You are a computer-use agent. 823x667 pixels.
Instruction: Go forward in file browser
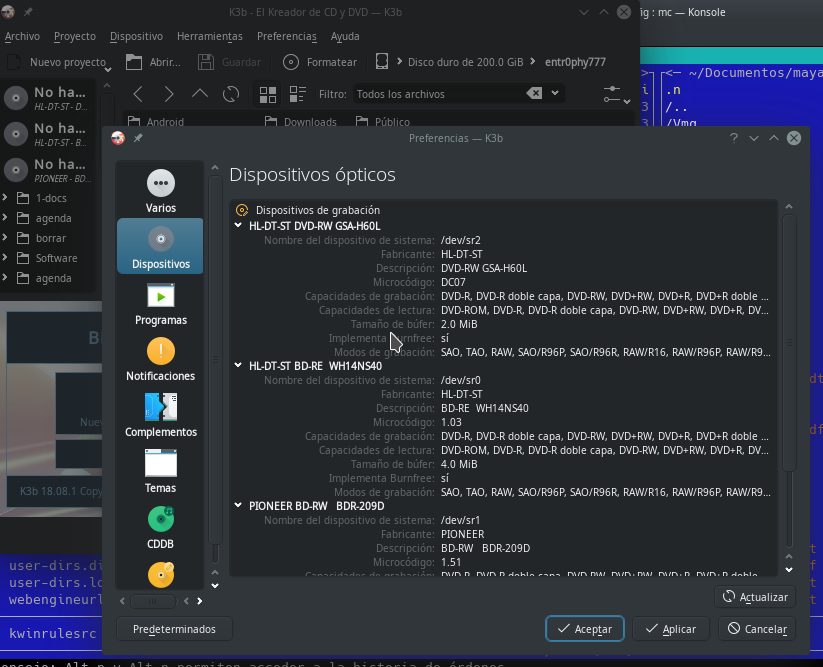click(168, 94)
